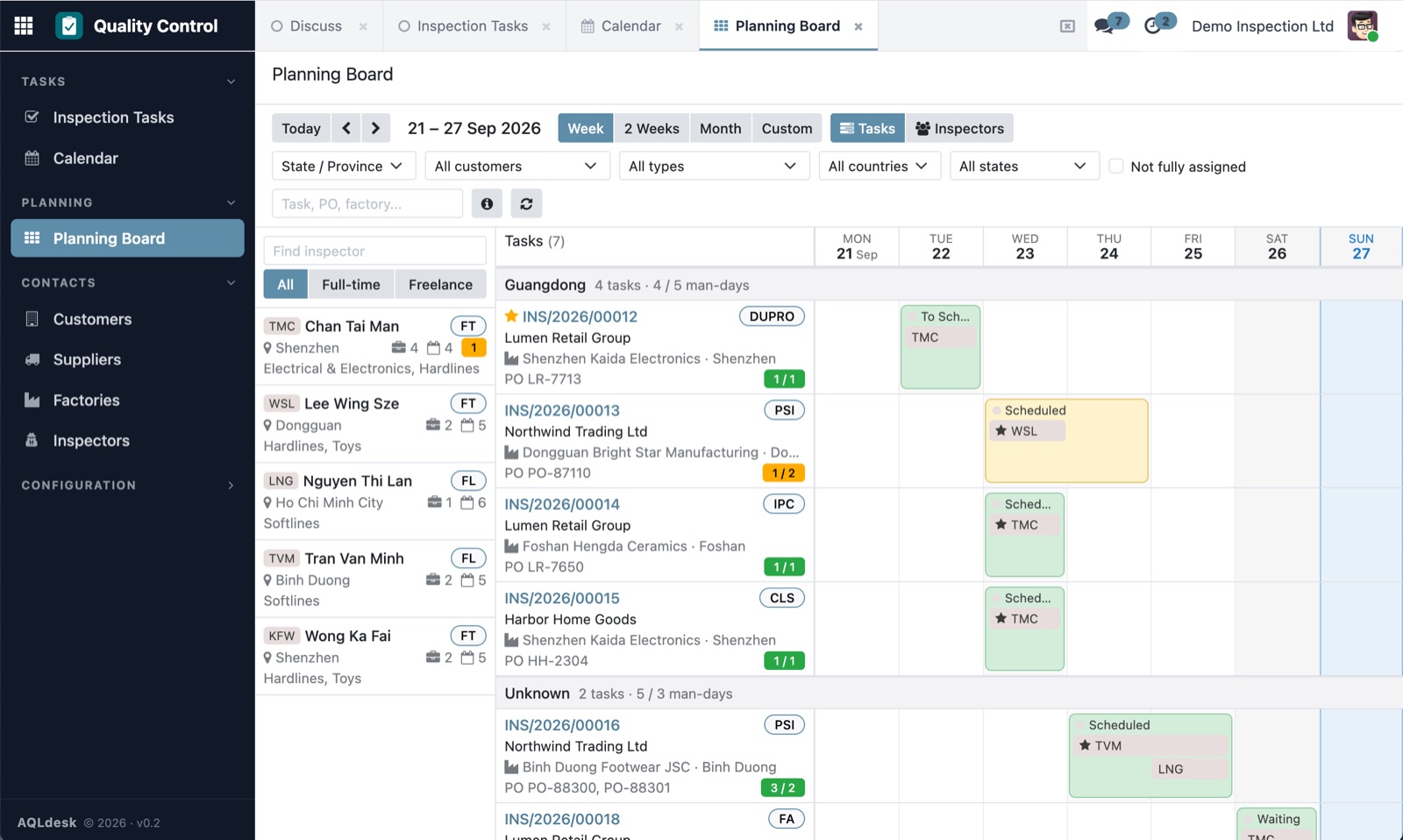Open Suppliers in the sidebar
This screenshot has width=1403, height=840.
127,359
